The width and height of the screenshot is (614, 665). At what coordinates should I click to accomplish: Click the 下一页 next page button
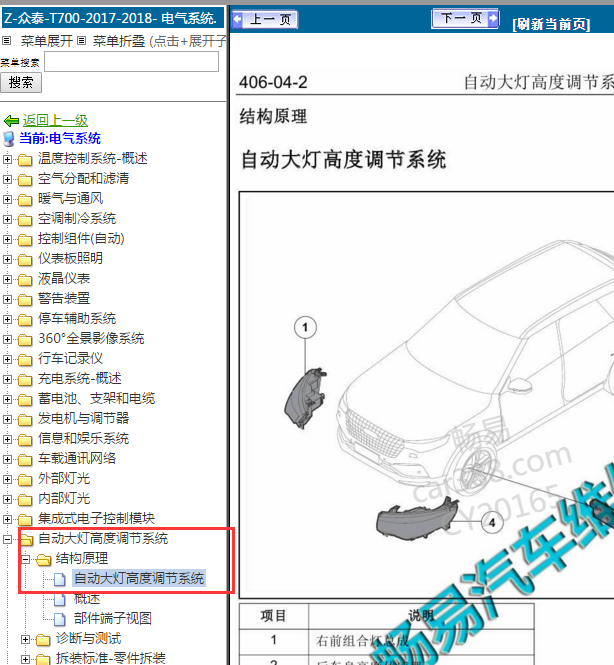point(465,19)
